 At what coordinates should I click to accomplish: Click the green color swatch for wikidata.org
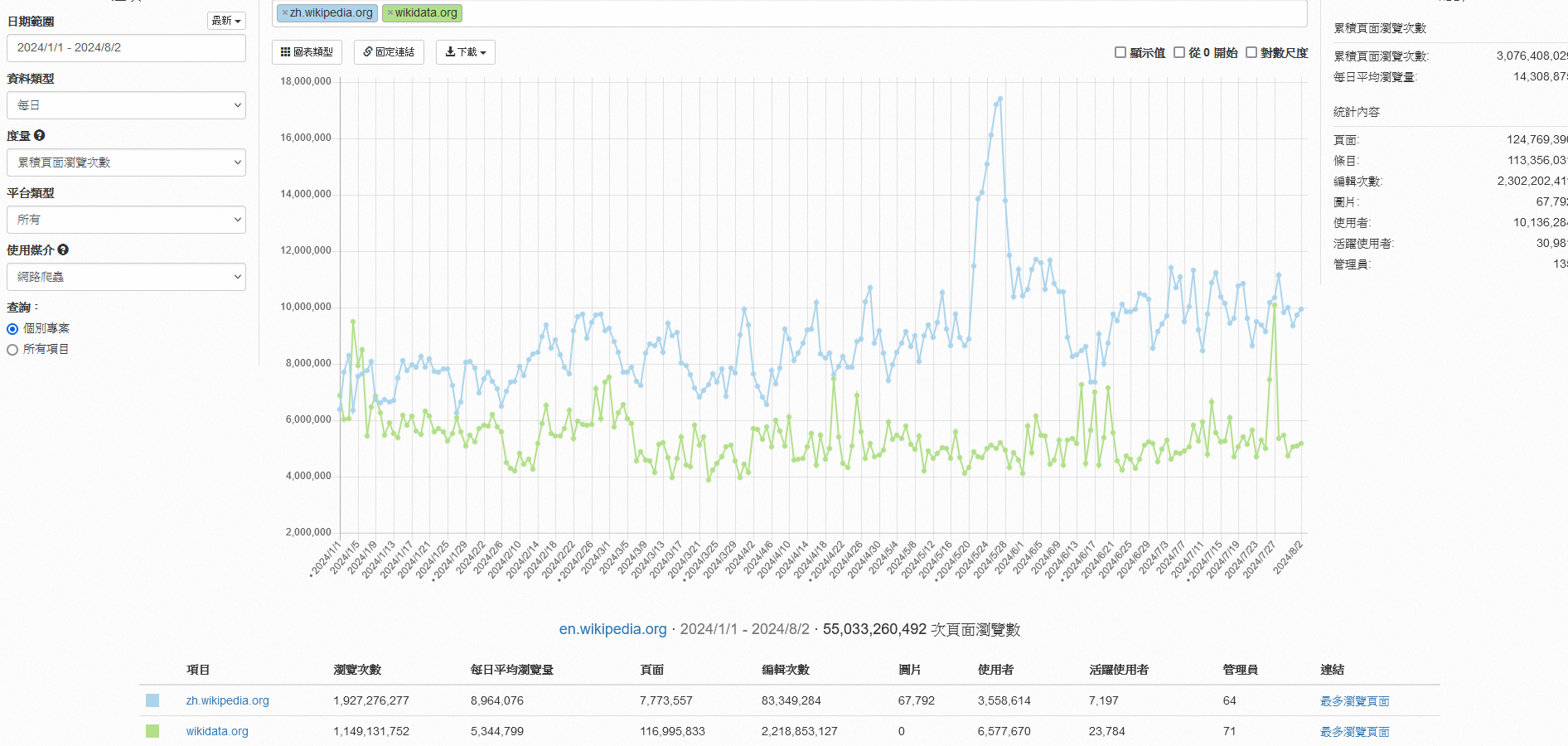pos(152,731)
